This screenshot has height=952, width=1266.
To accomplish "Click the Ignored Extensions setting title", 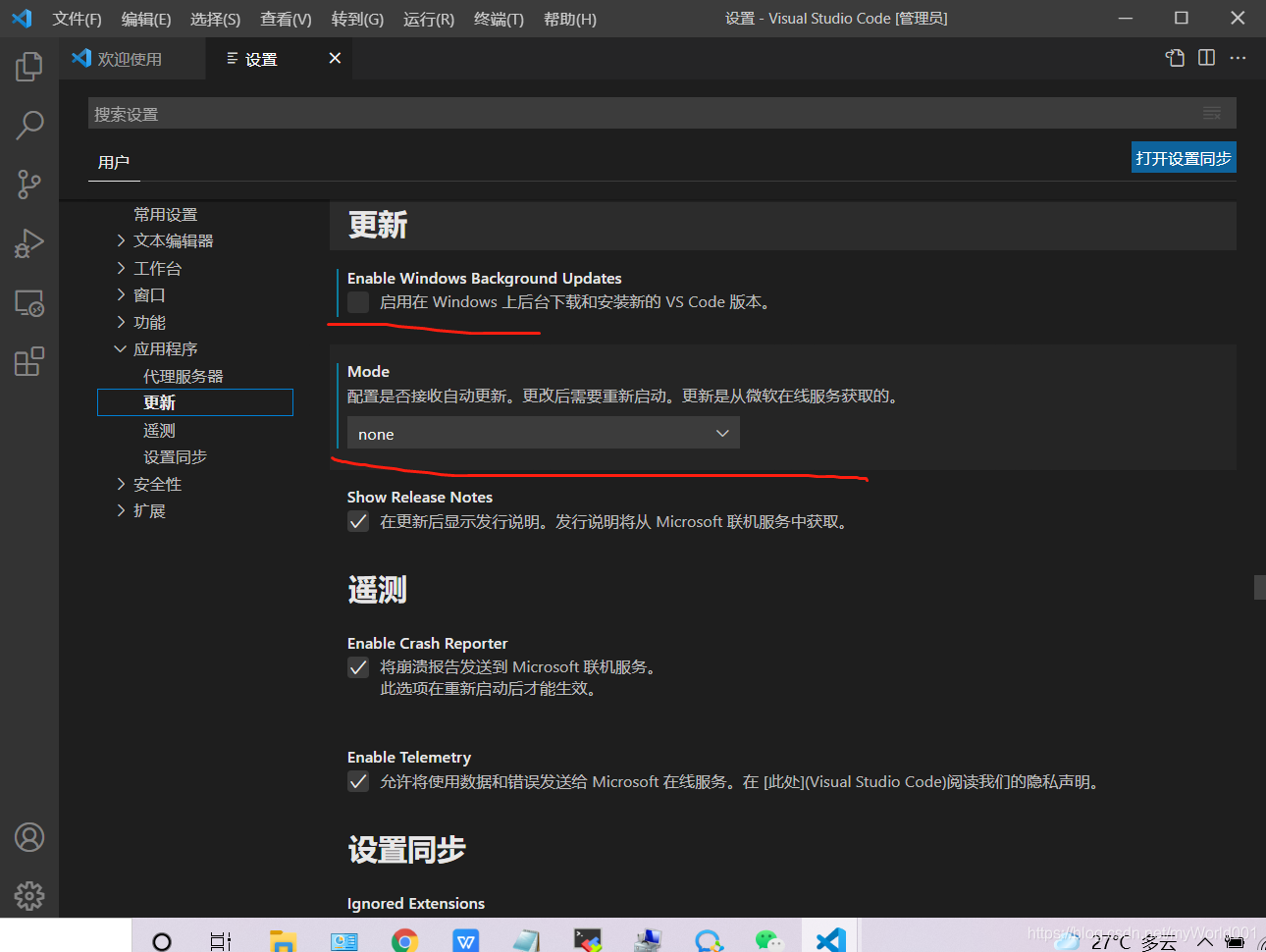I will pyautogui.click(x=416, y=904).
